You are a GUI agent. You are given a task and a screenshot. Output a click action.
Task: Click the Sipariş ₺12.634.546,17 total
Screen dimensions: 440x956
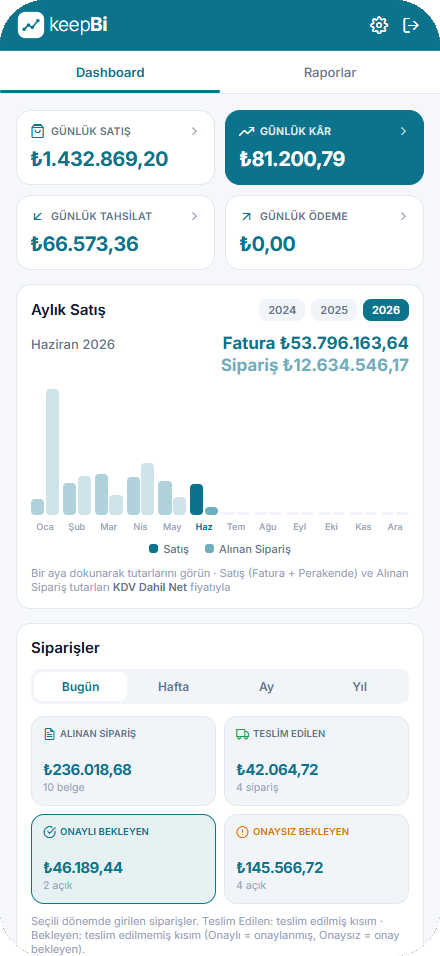pos(315,365)
